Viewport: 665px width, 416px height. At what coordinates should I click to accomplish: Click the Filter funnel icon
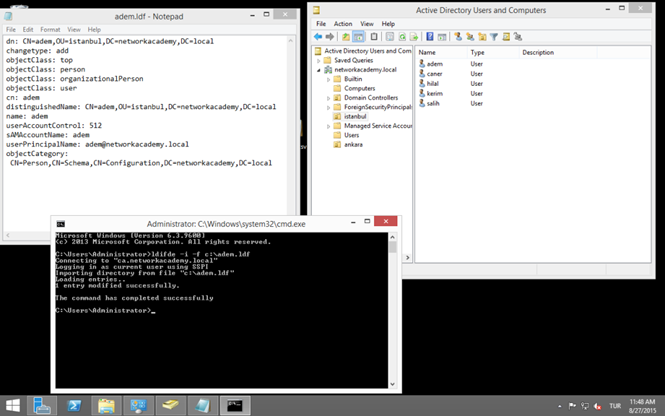pos(494,37)
